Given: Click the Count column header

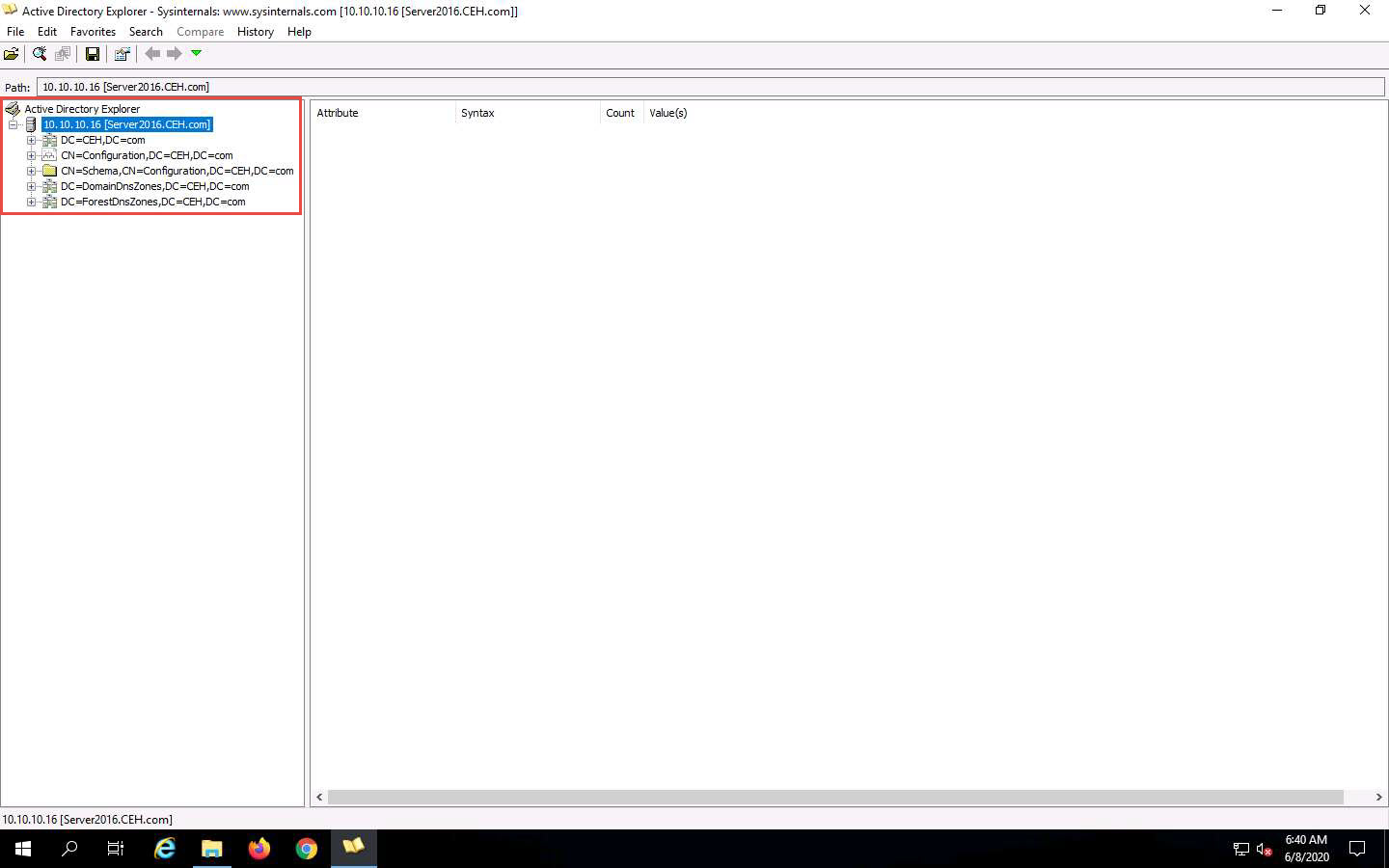Looking at the screenshot, I should coord(621,113).
